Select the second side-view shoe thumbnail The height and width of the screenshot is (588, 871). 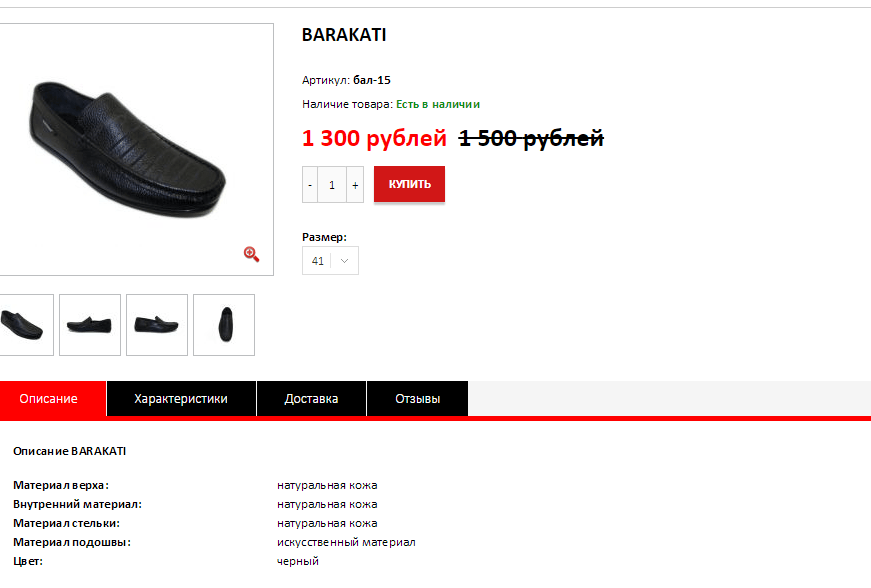90,325
